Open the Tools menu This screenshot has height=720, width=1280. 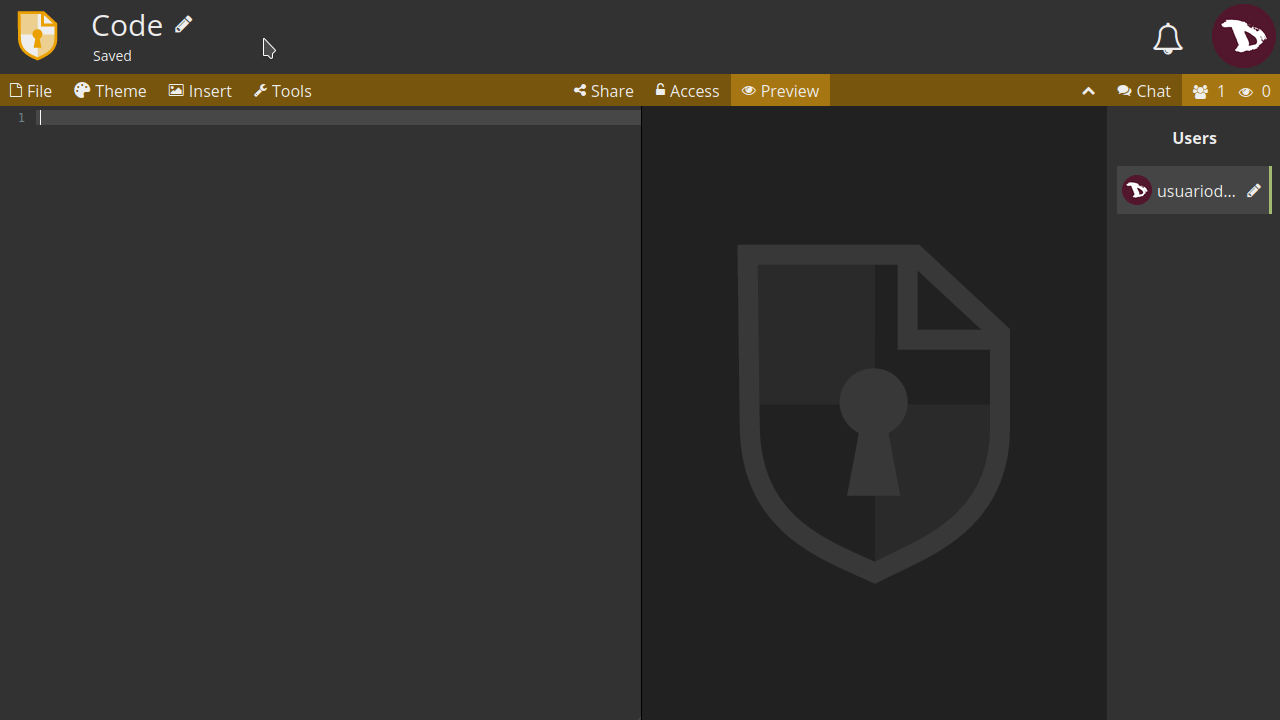[282, 91]
